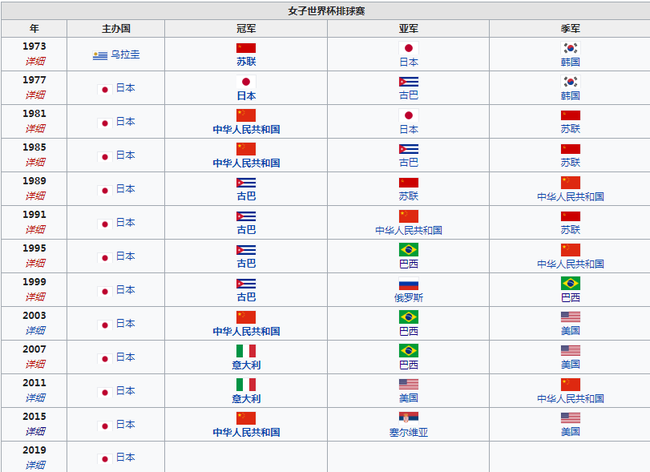Viewport: 650px width, 472px height.
Task: Open the 详细 link under 2019
Action: point(35,465)
